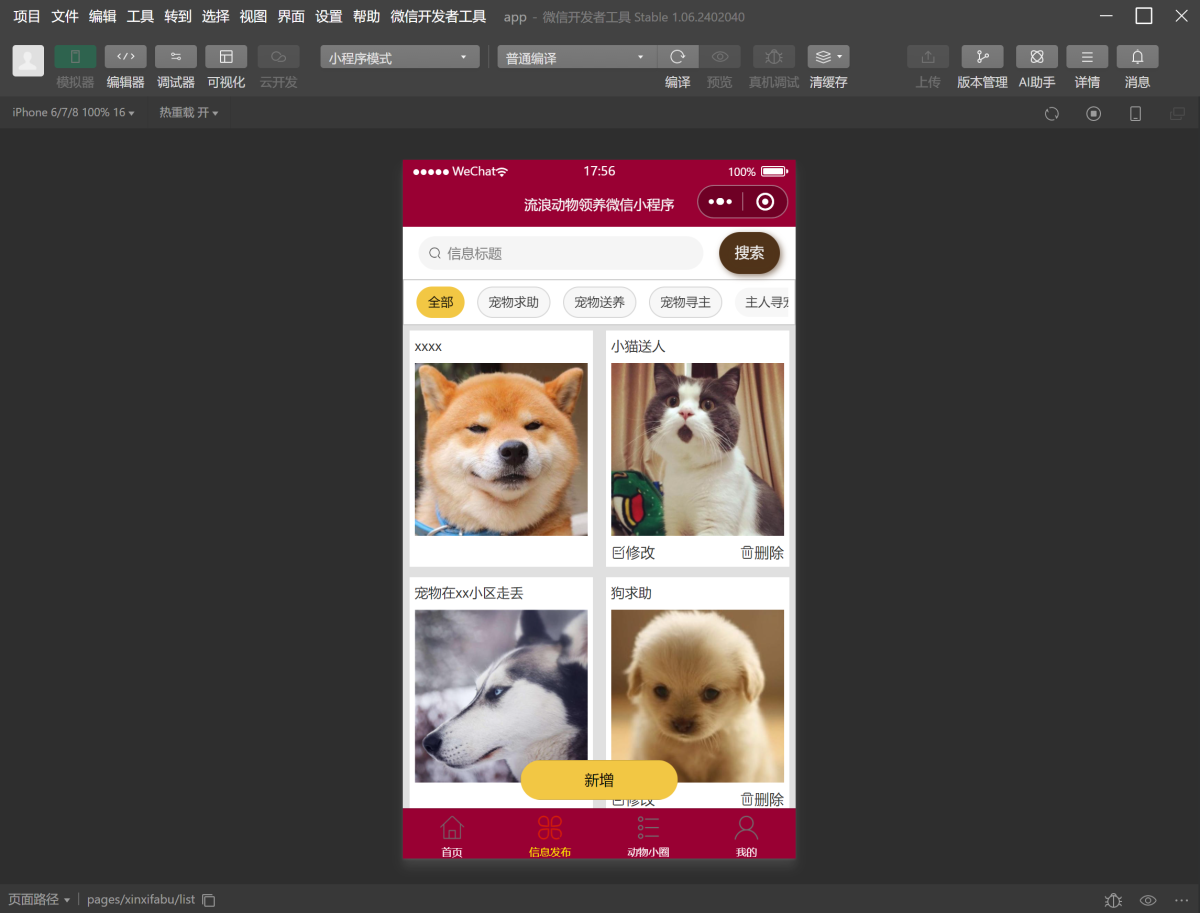Toggle the debugger panel button
The image size is (1200, 913).
point(176,57)
